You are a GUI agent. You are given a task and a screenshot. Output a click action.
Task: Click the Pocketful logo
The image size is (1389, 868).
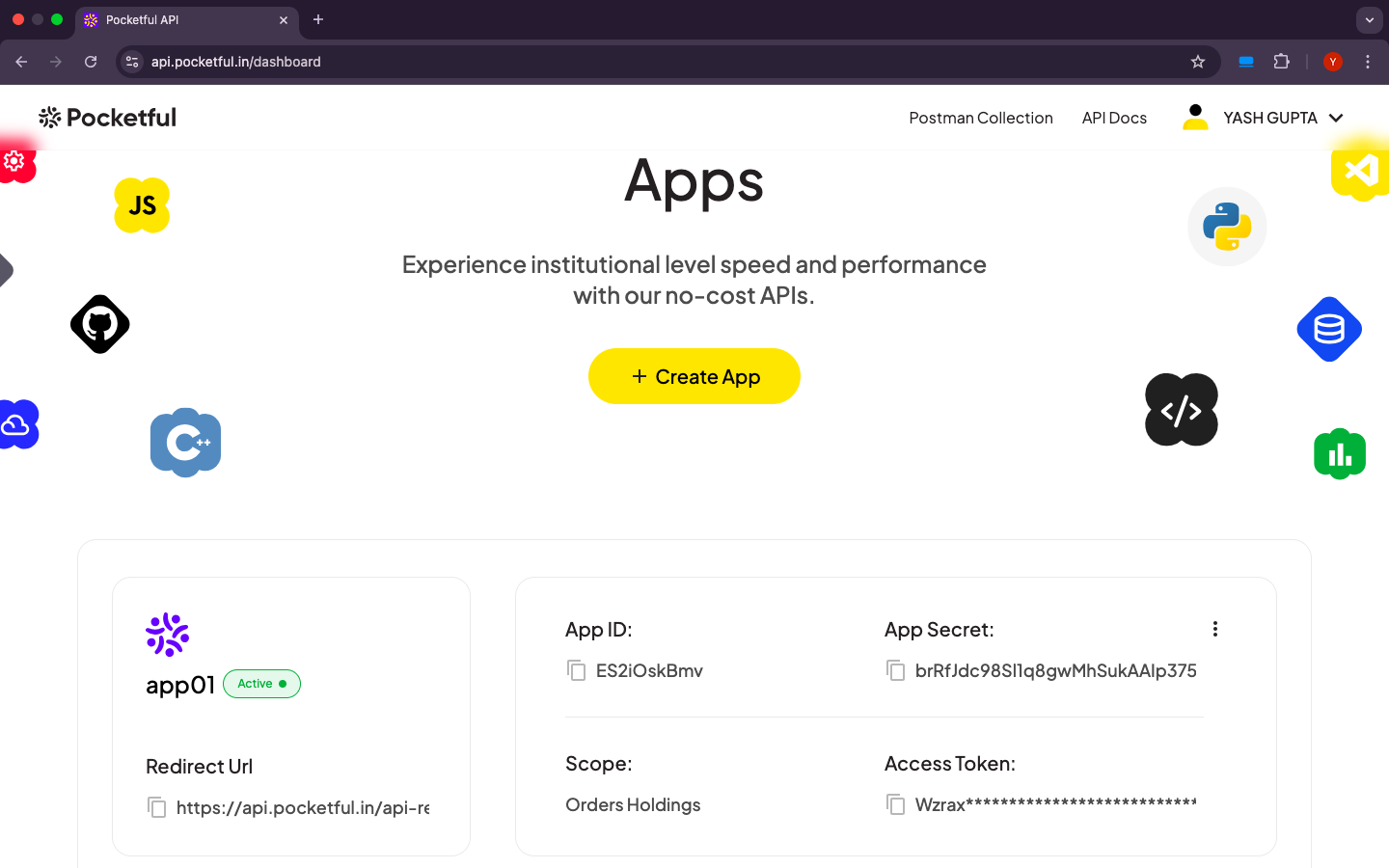pos(106,117)
